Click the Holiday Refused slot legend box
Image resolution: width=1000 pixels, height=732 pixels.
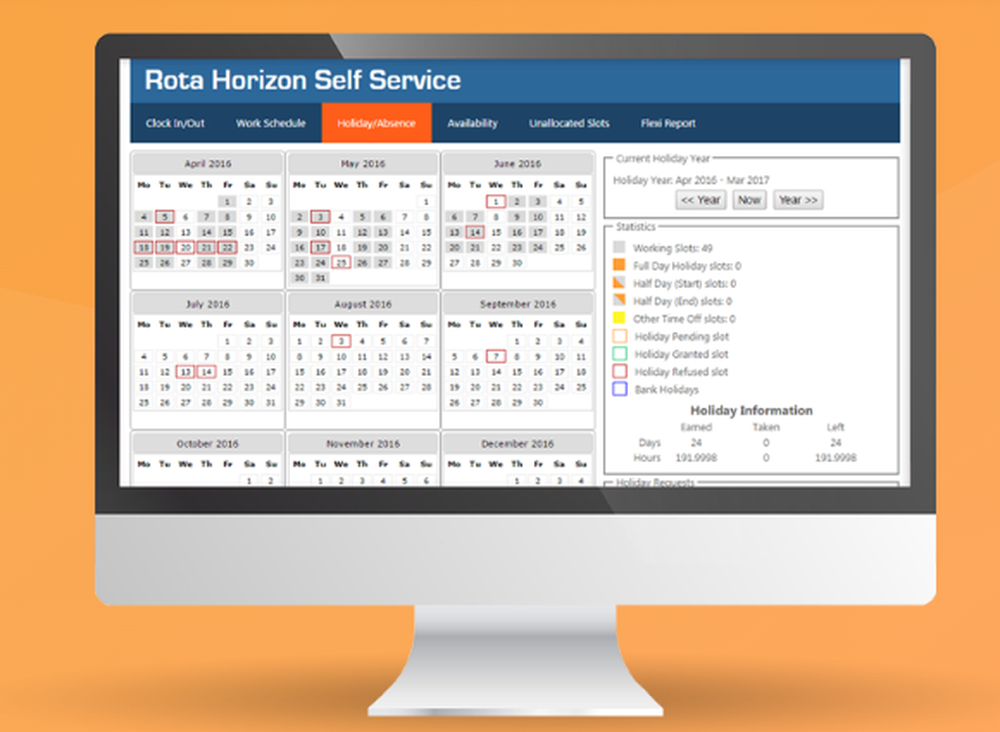coord(619,371)
